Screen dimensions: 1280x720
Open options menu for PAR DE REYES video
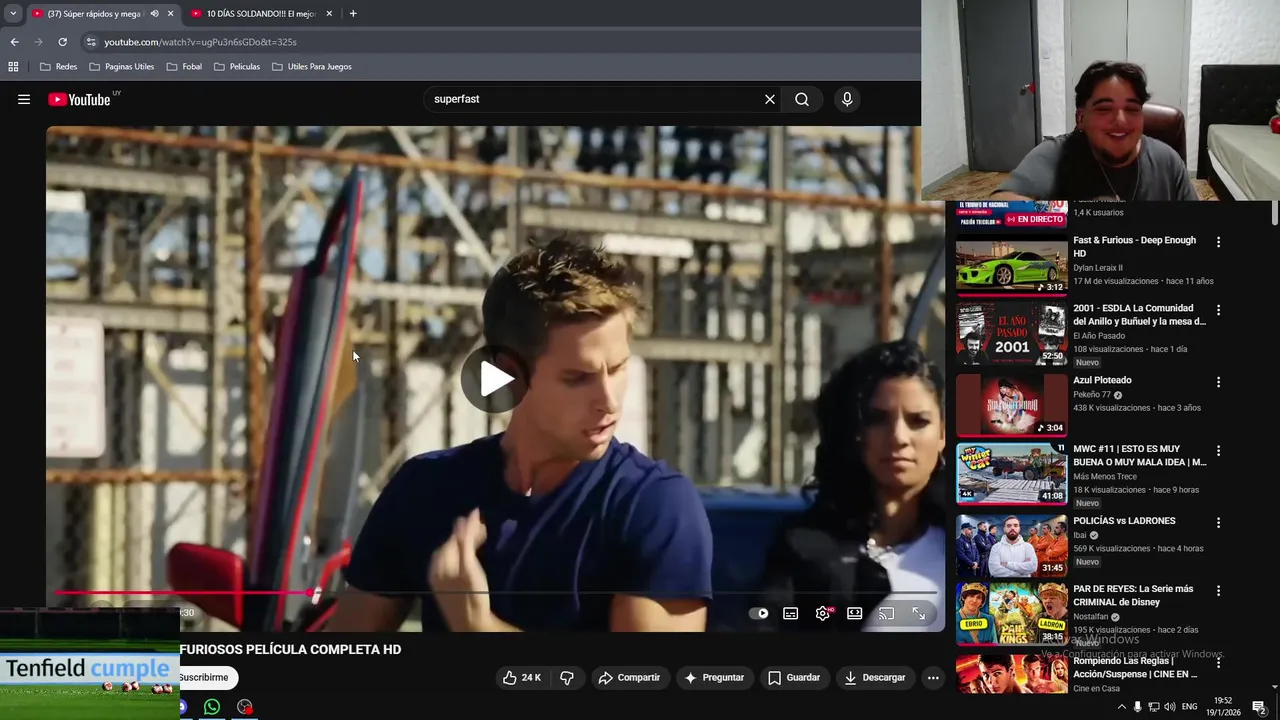pyautogui.click(x=1218, y=591)
